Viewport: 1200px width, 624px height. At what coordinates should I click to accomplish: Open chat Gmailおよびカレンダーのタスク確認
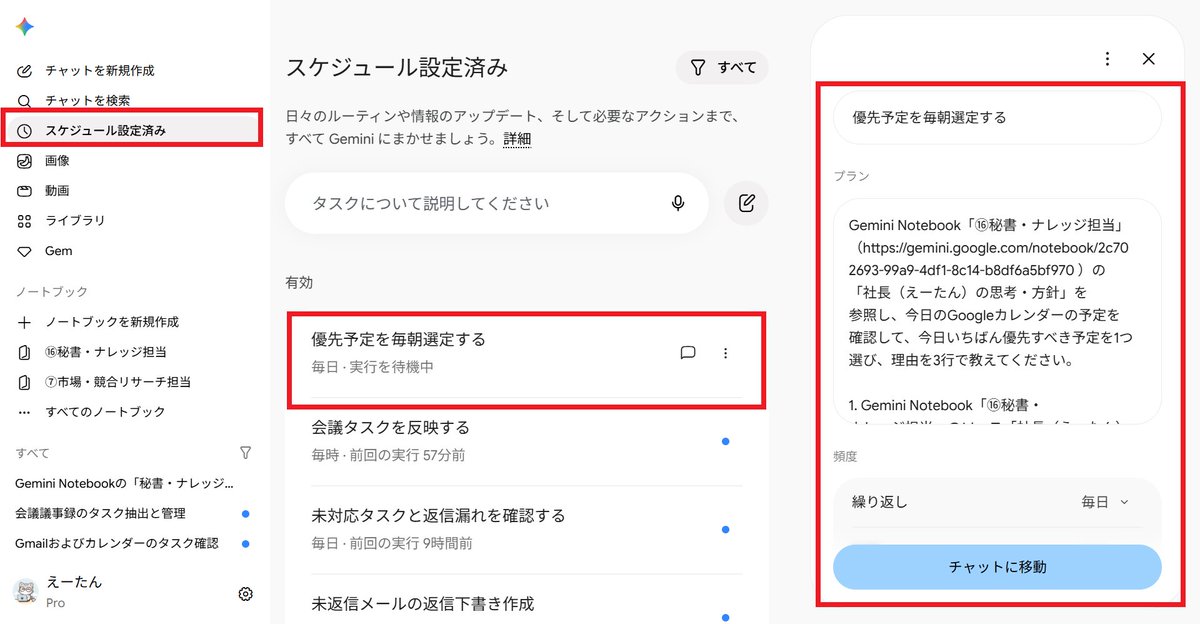click(117, 543)
